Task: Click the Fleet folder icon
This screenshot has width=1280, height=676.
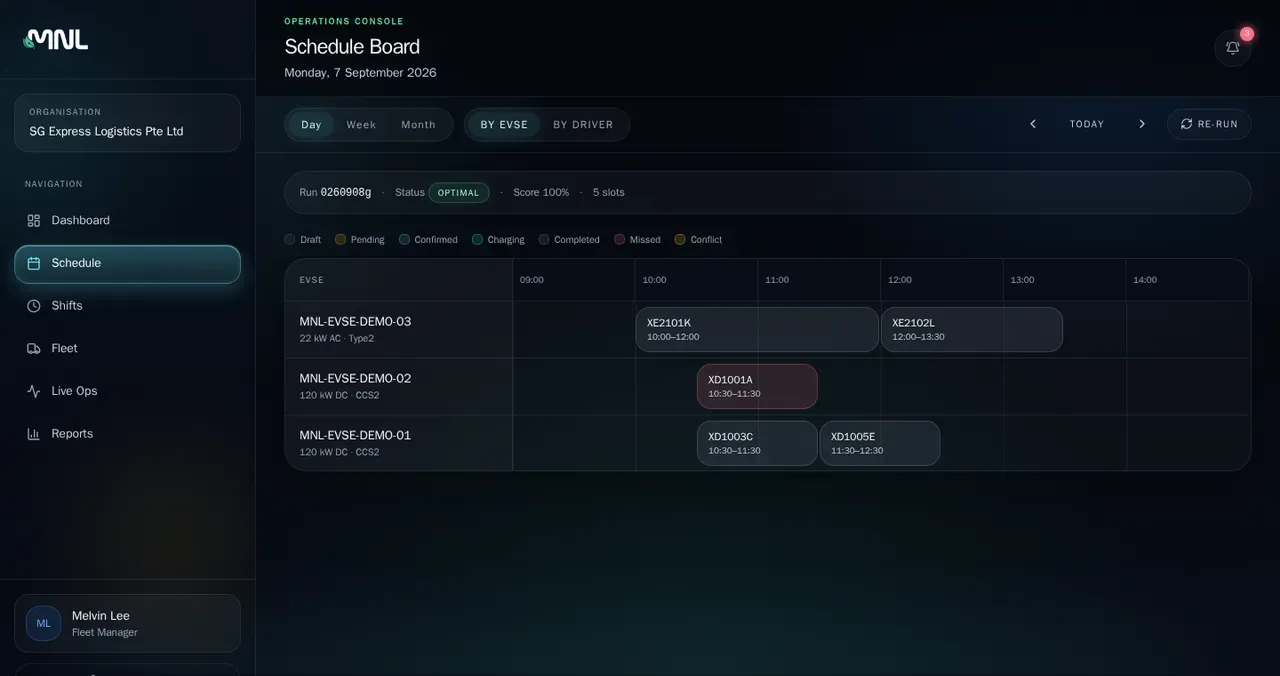Action: pos(34,348)
